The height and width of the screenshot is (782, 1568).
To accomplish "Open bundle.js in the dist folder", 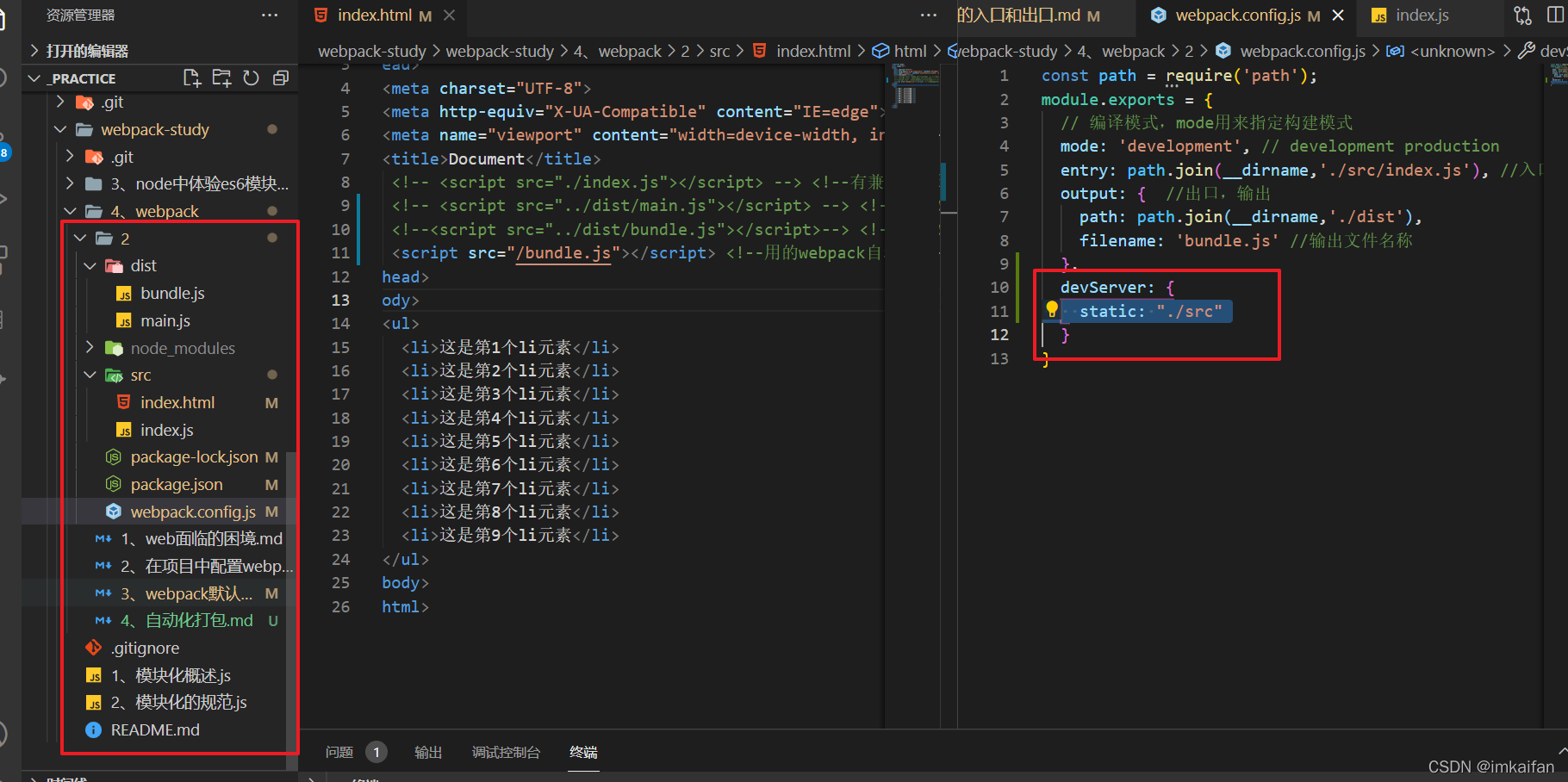I will point(172,294).
